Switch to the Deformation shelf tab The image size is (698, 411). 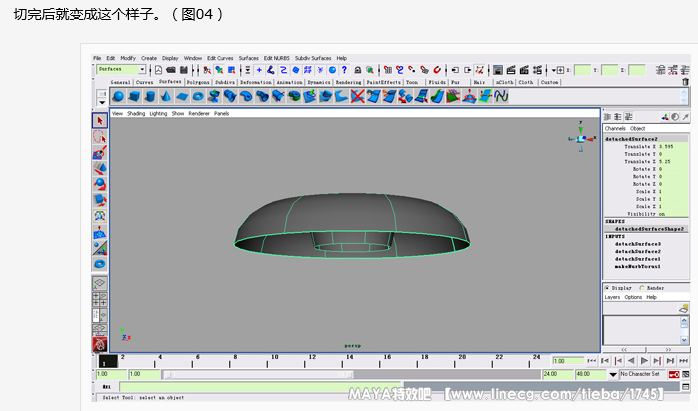click(256, 82)
